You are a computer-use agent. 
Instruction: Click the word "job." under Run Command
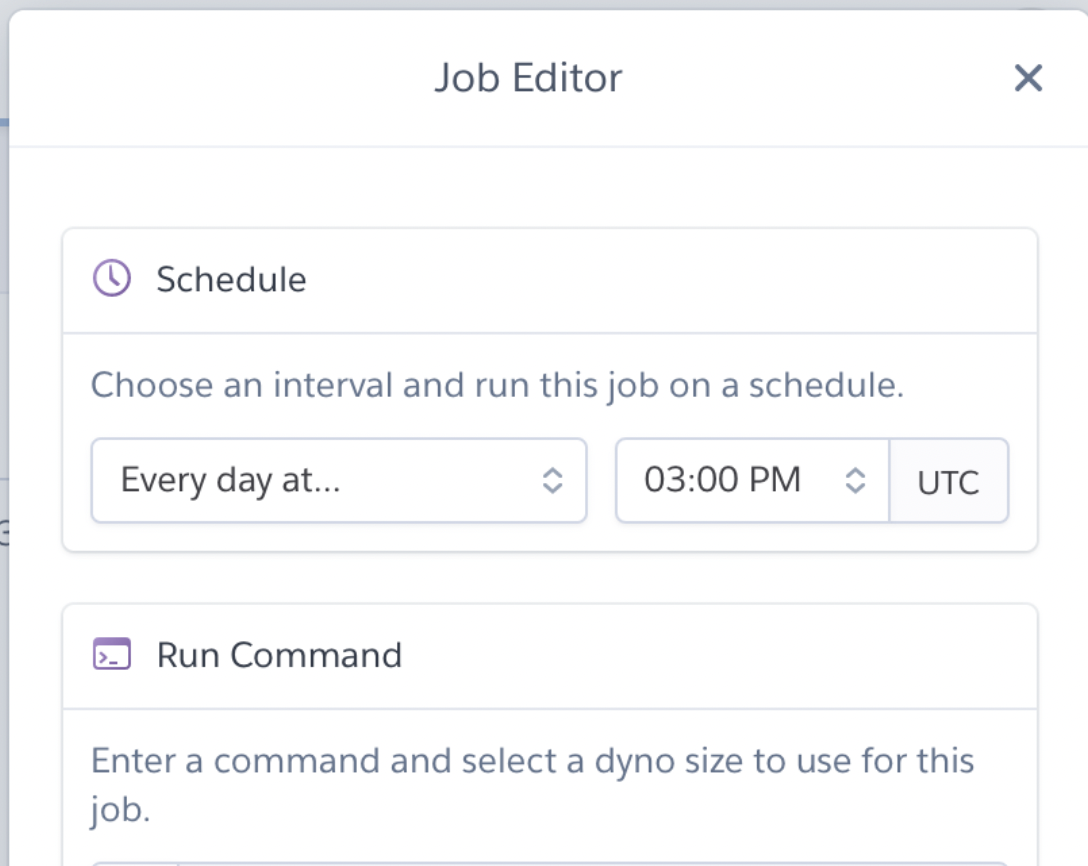pos(120,809)
